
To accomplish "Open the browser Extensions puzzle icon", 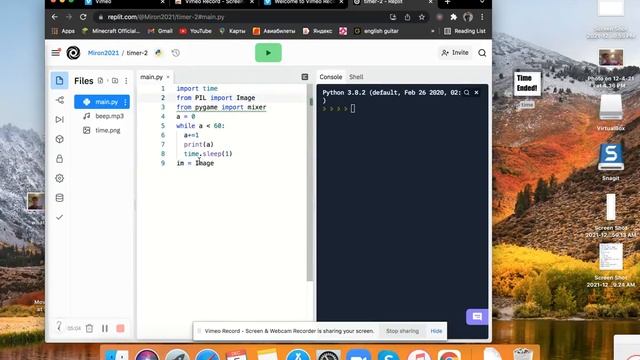I will click(453, 17).
